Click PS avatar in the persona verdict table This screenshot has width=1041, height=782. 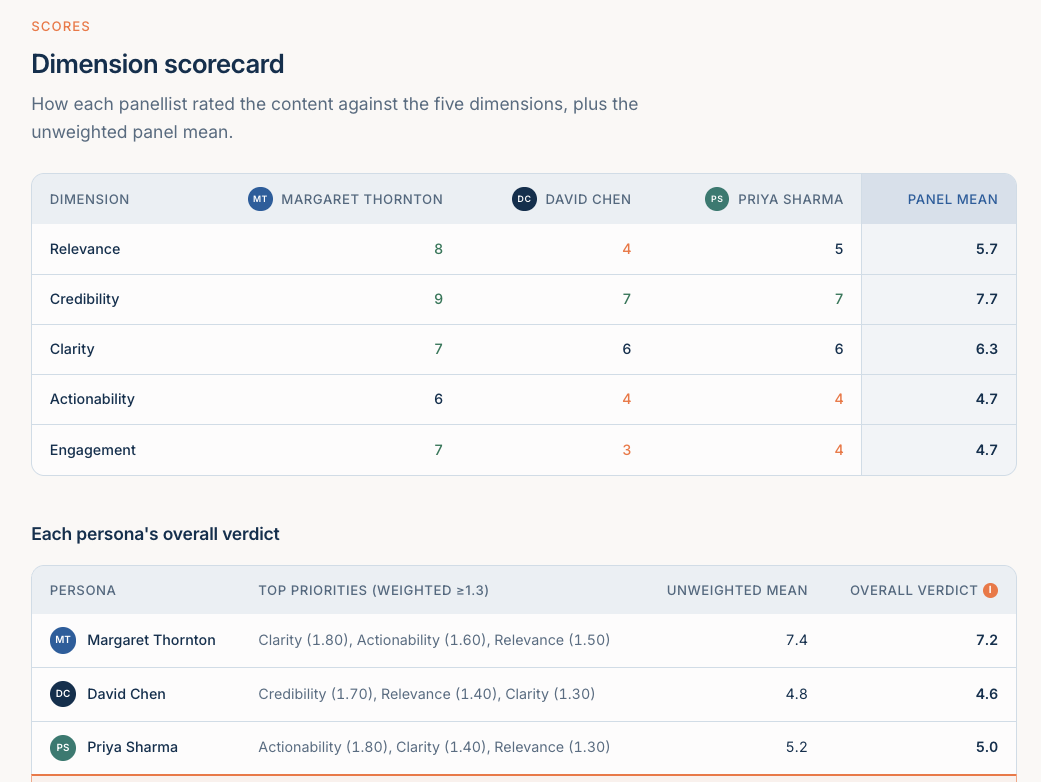point(63,747)
